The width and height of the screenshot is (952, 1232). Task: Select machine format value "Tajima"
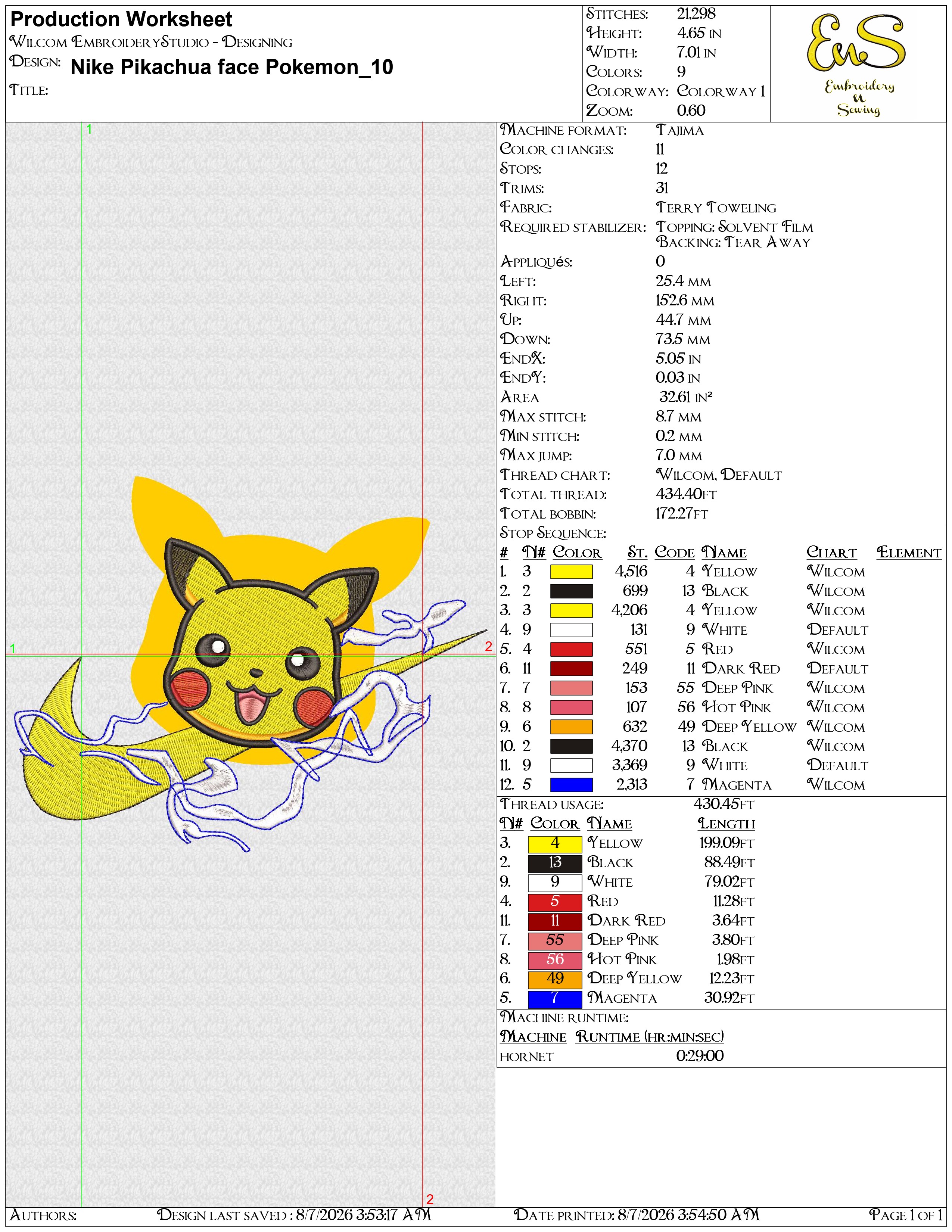[680, 130]
